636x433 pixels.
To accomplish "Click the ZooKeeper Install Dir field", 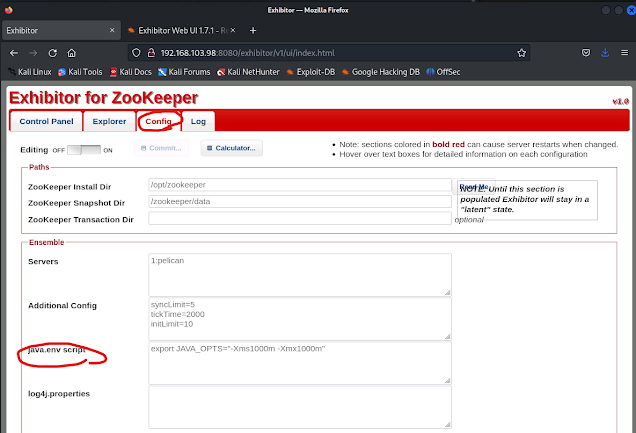I will click(x=300, y=185).
